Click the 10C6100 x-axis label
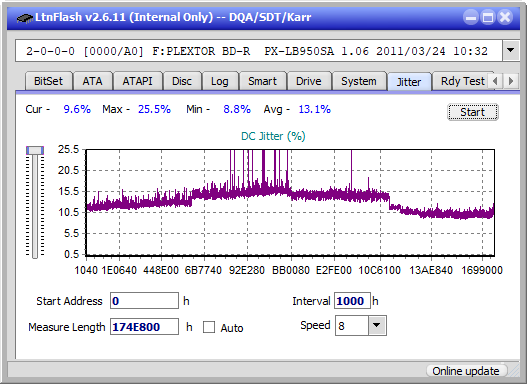Viewport: 527px width, 384px height. 380,270
